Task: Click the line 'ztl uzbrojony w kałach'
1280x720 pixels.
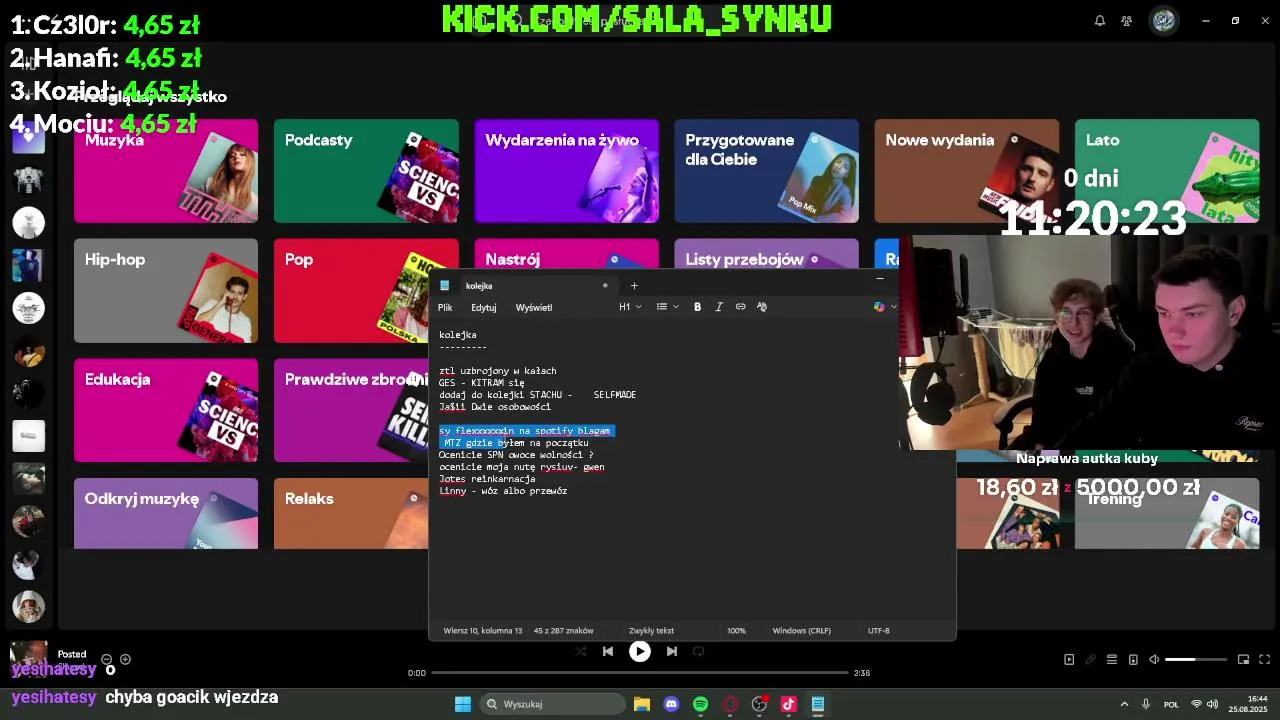Action: [497, 371]
